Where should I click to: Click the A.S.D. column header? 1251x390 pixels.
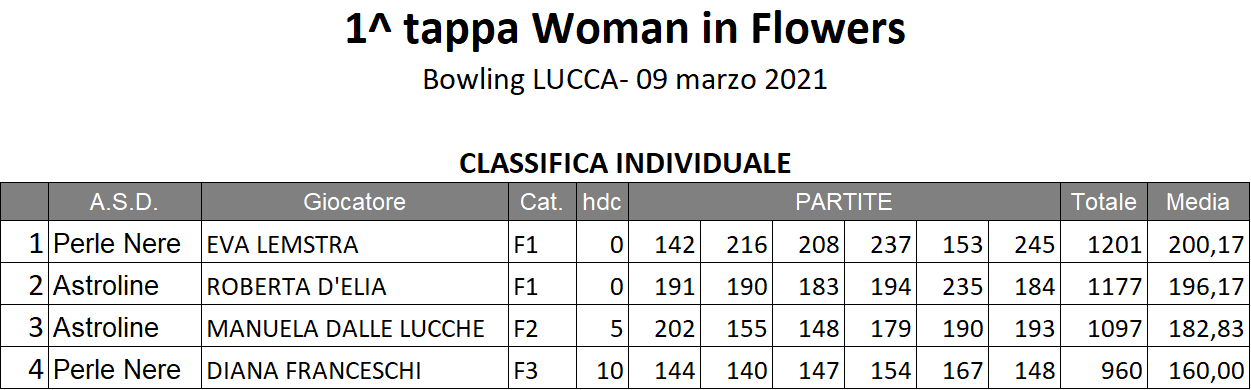pyautogui.click(x=124, y=202)
